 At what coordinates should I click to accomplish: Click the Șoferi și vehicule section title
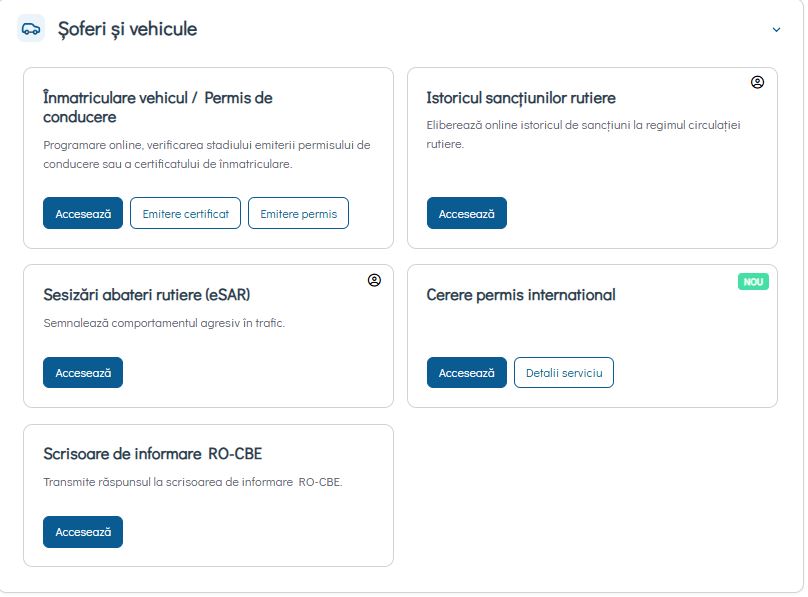click(127, 29)
